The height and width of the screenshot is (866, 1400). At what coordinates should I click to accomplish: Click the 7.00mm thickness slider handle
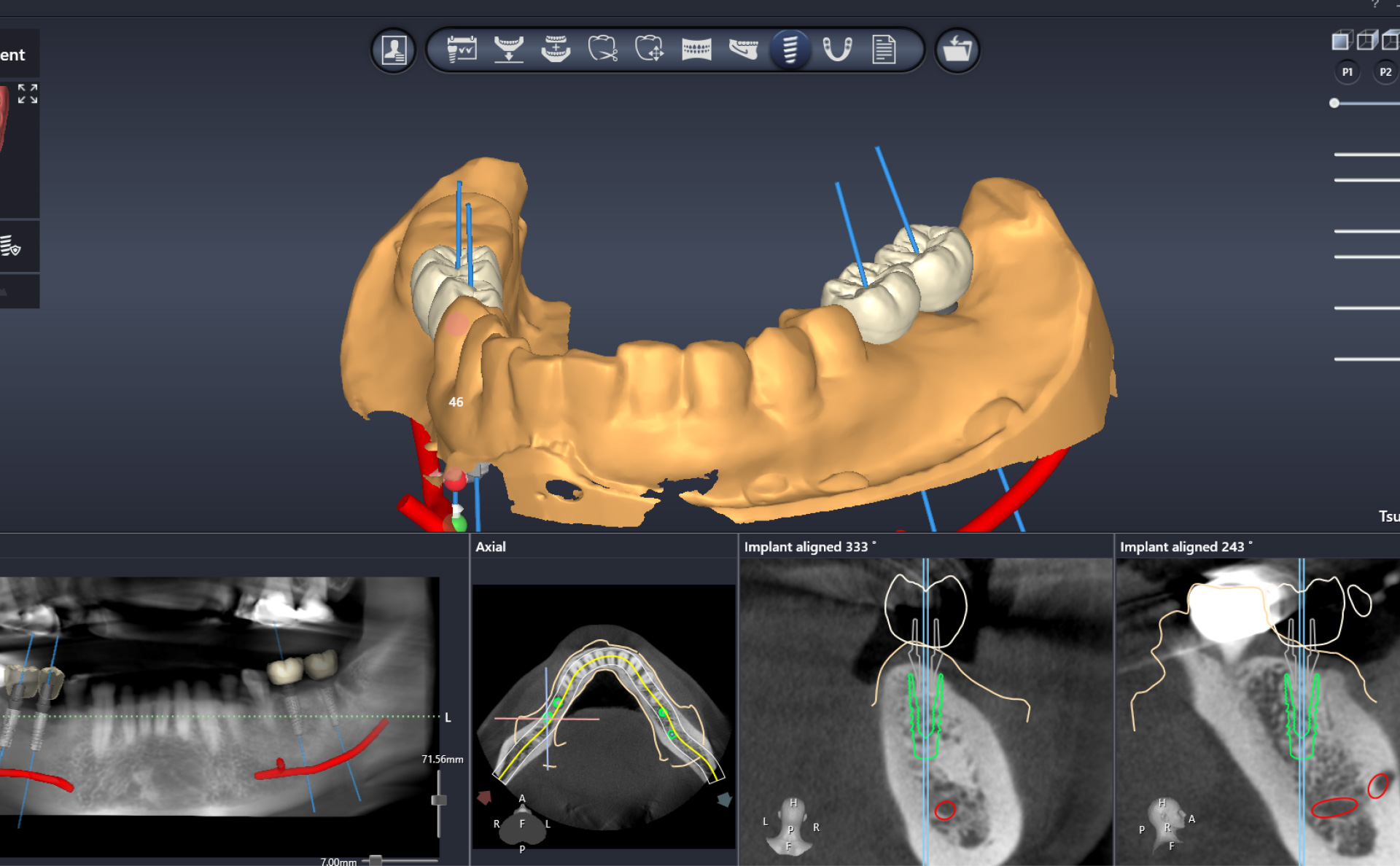point(376,861)
